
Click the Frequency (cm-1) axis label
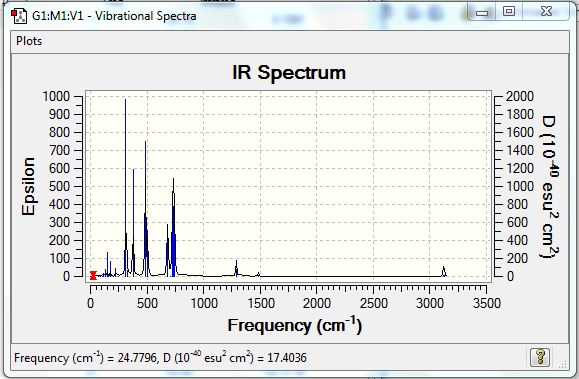[x=295, y=325]
